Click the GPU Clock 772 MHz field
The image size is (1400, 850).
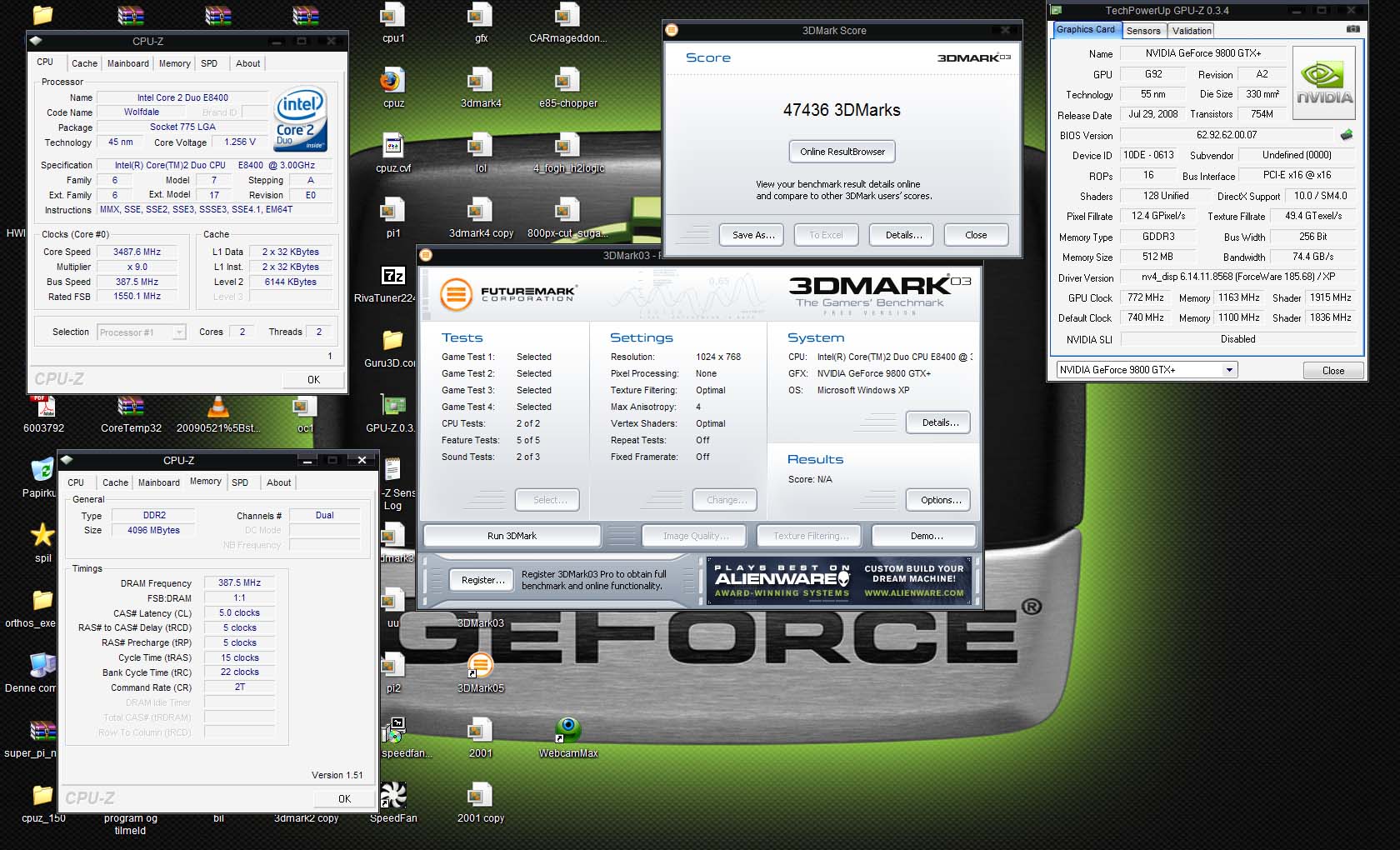point(1145,297)
